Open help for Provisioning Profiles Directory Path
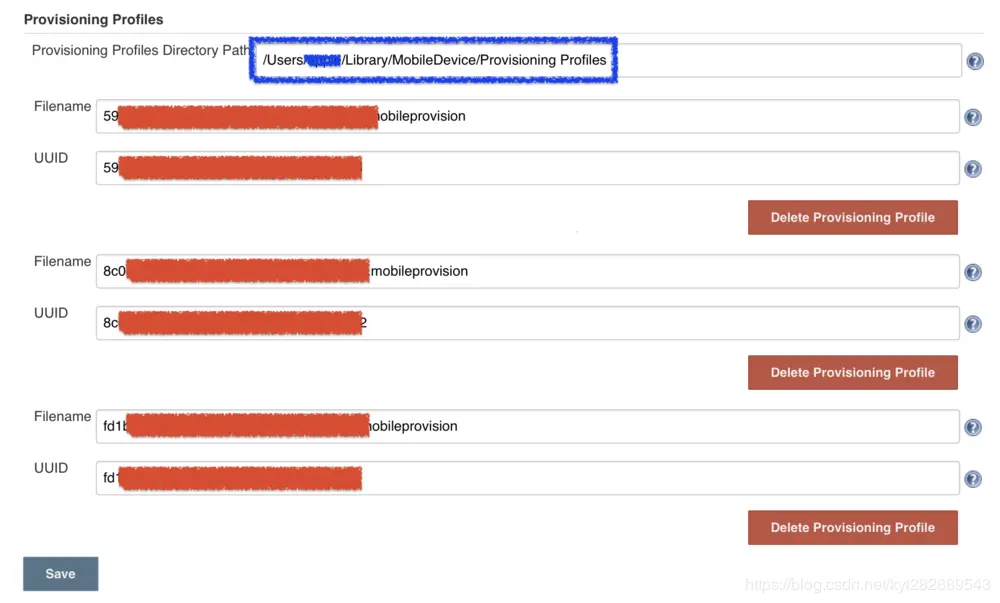This screenshot has width=1000, height=603. [974, 61]
